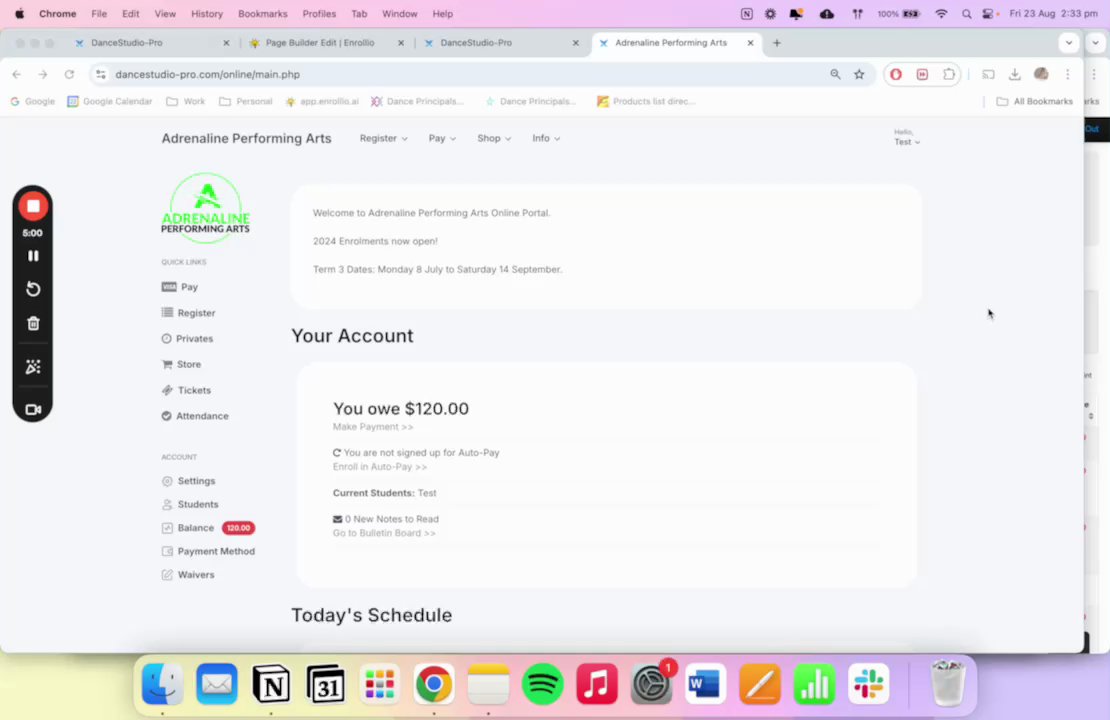Open the Numbers app from the dock
Viewport: 1110px width, 720px height.
[814, 684]
